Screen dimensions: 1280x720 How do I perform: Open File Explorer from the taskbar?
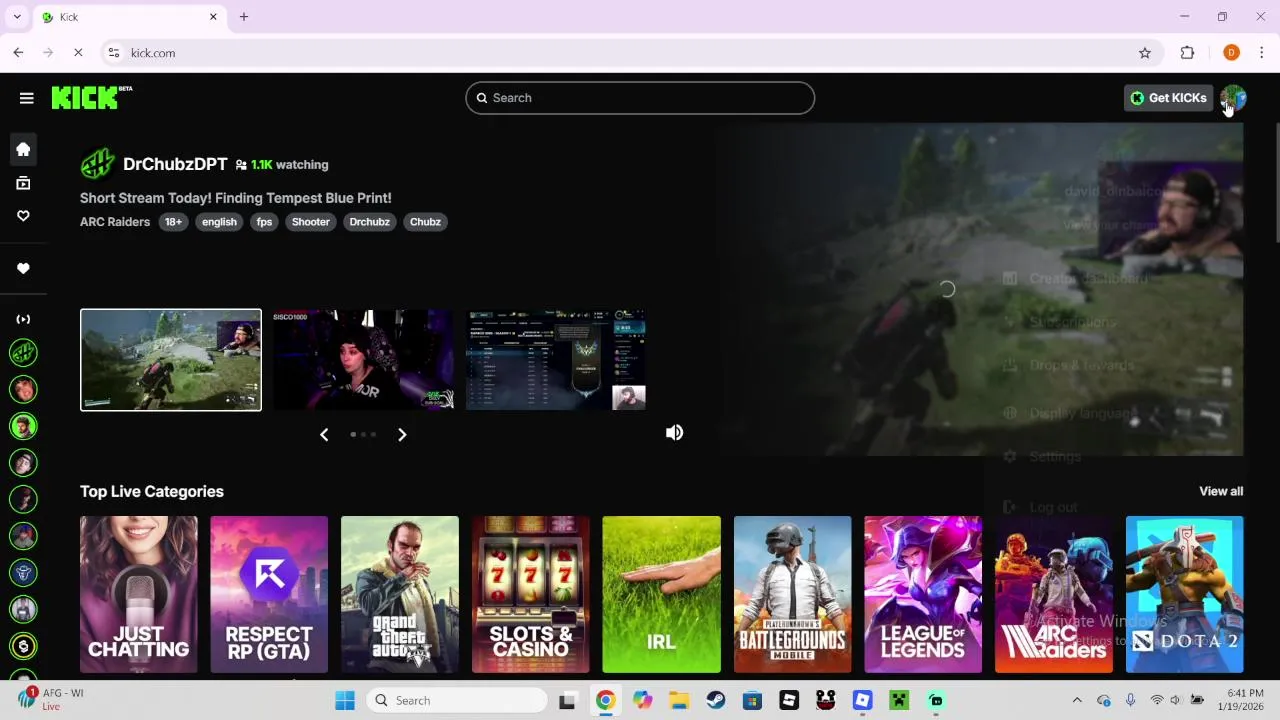coord(679,700)
